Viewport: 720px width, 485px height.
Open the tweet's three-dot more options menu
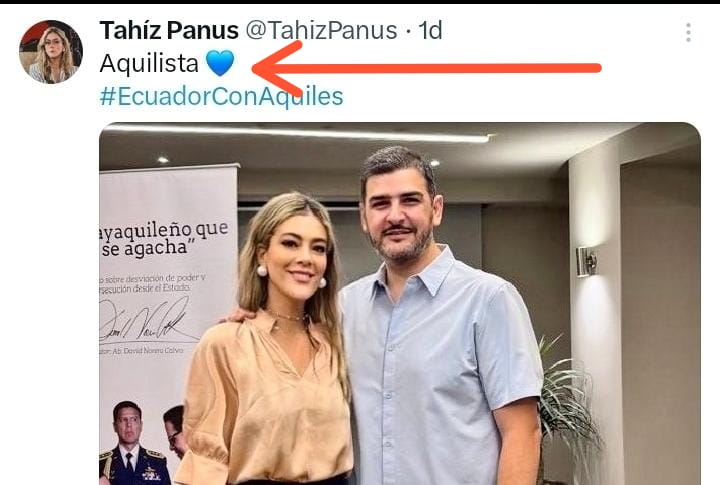click(688, 33)
